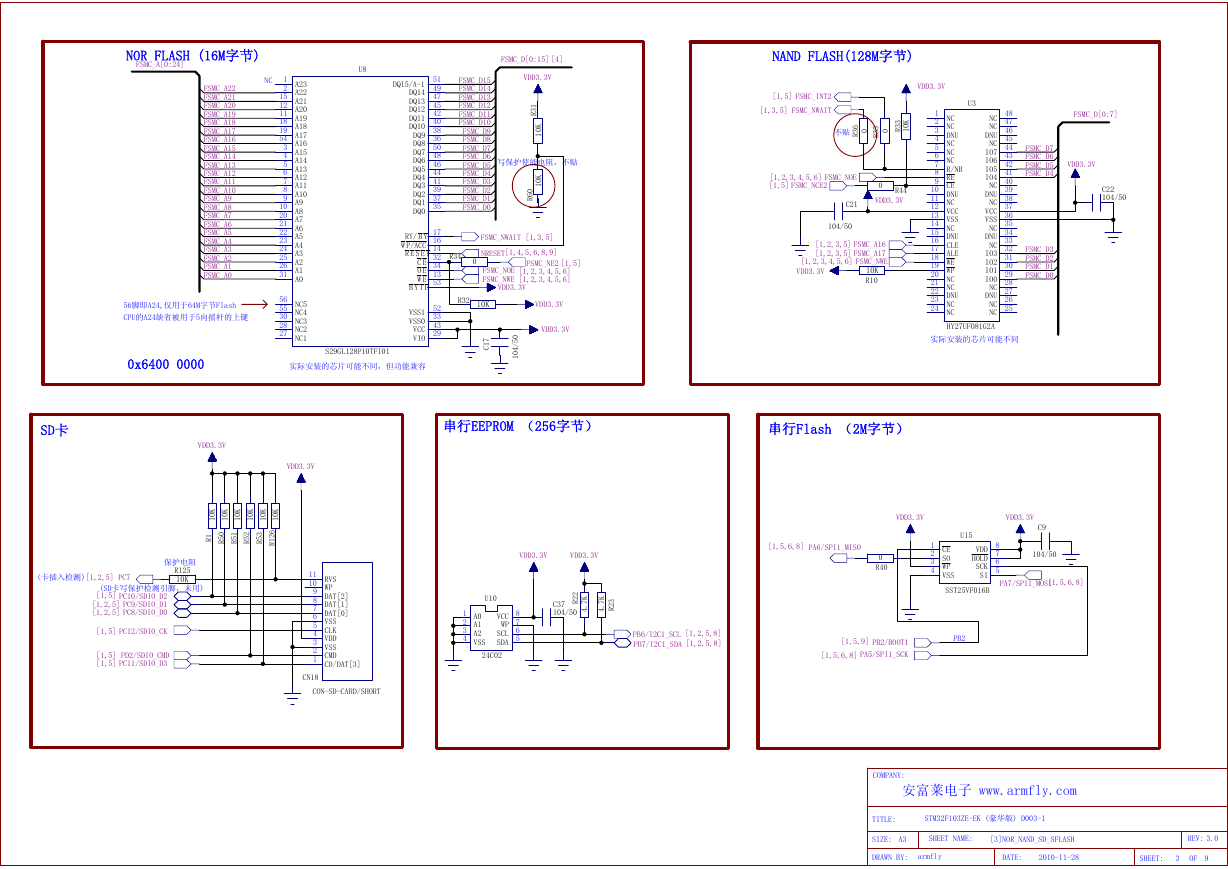Click the 'NAND FLASH(128M字节)' section title
The image size is (1228, 869).
click(842, 57)
